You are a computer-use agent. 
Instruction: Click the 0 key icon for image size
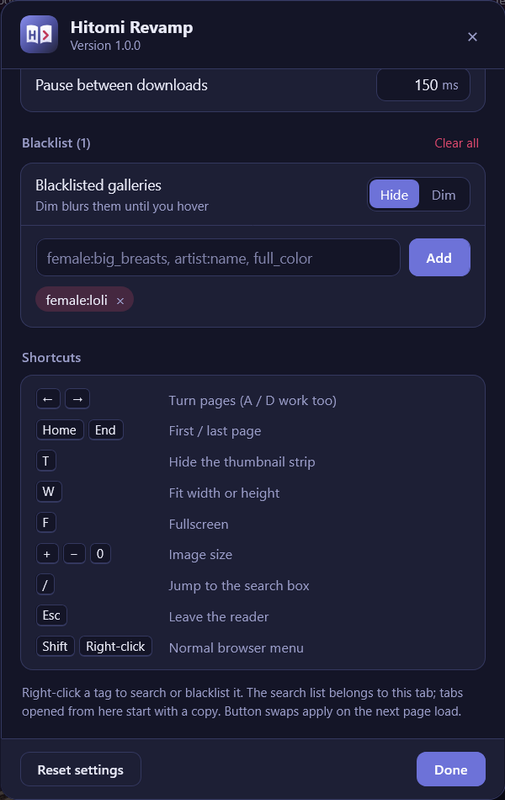pos(100,554)
